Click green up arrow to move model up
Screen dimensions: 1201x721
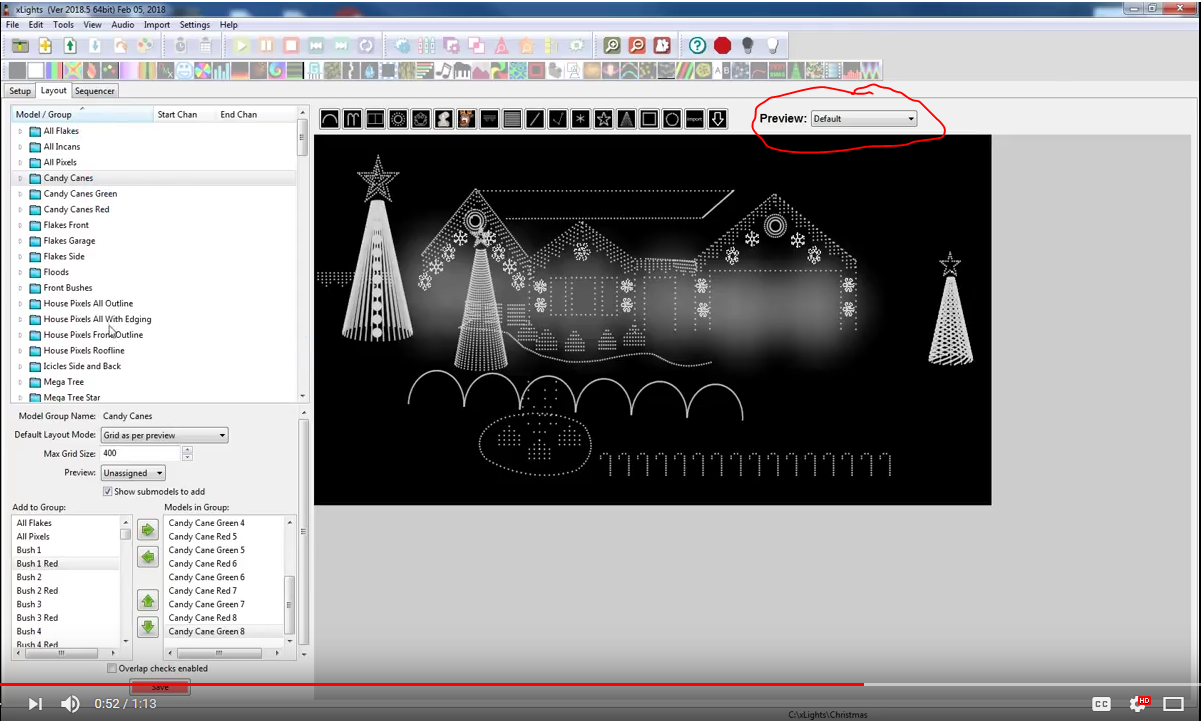(x=148, y=600)
